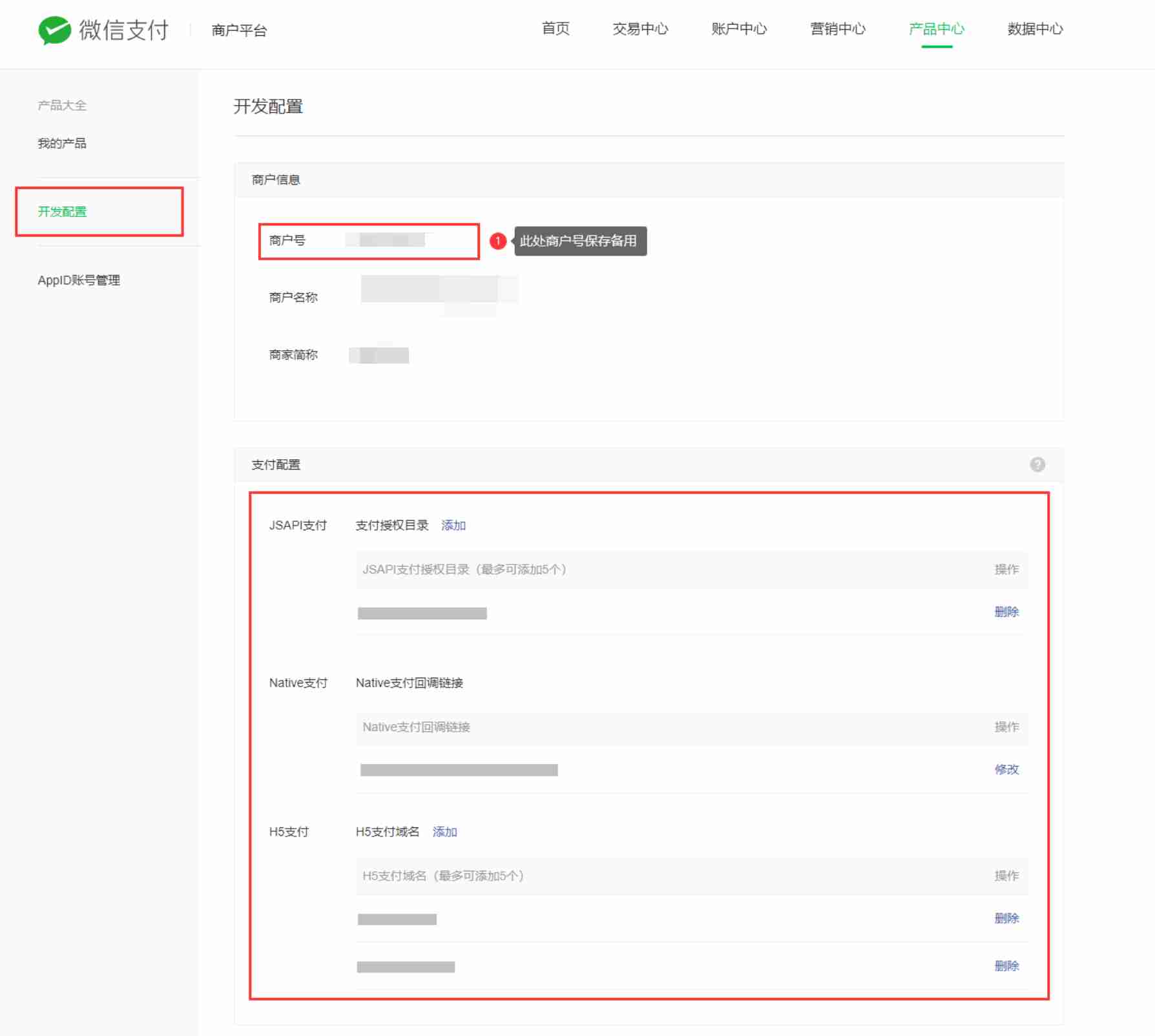Open the 首页 home tab
The width and height of the screenshot is (1155, 1036).
[x=555, y=29]
